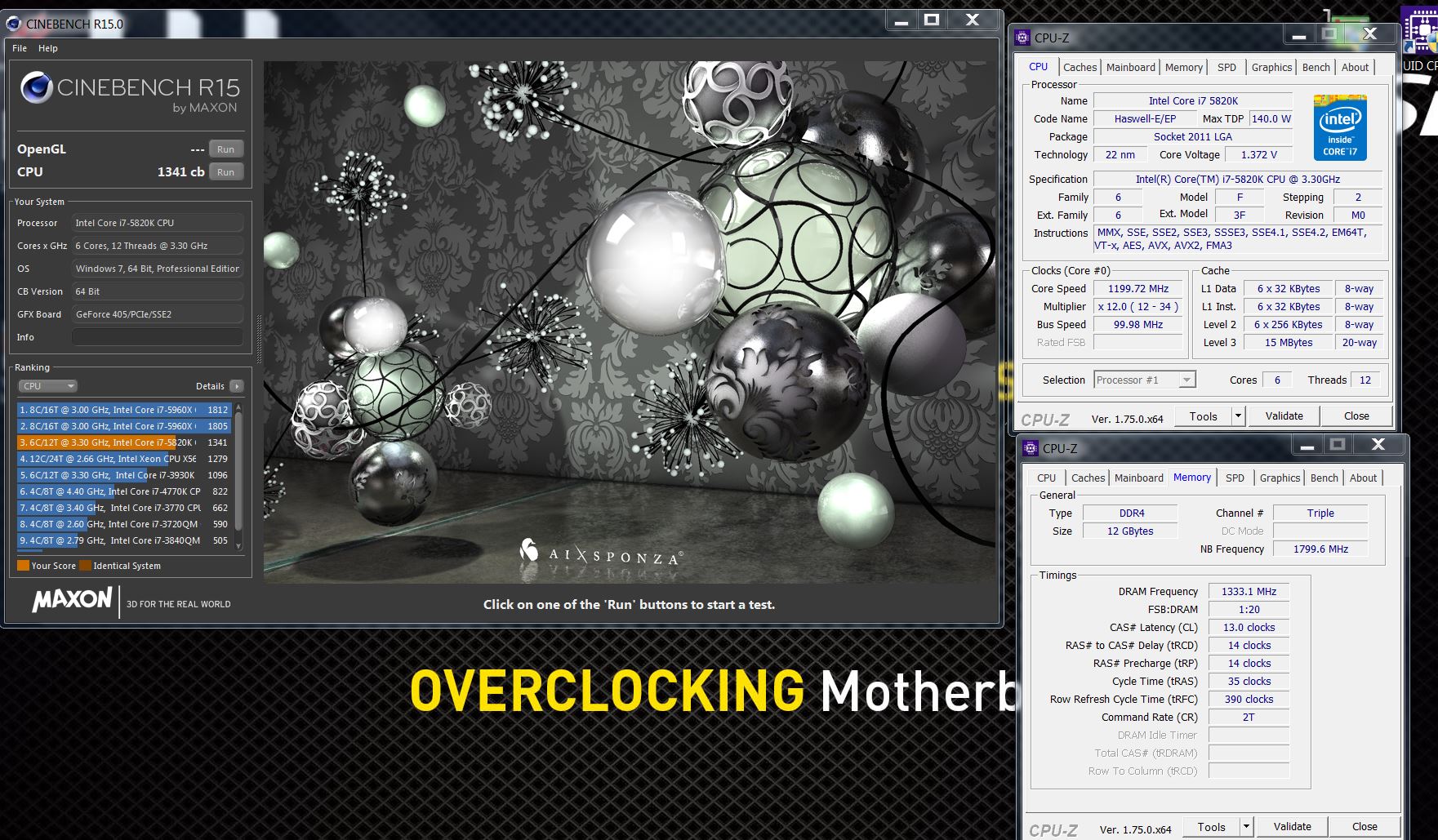Select ranking row i7-3840QM 505
The height and width of the screenshot is (840, 1438).
pyautogui.click(x=124, y=540)
